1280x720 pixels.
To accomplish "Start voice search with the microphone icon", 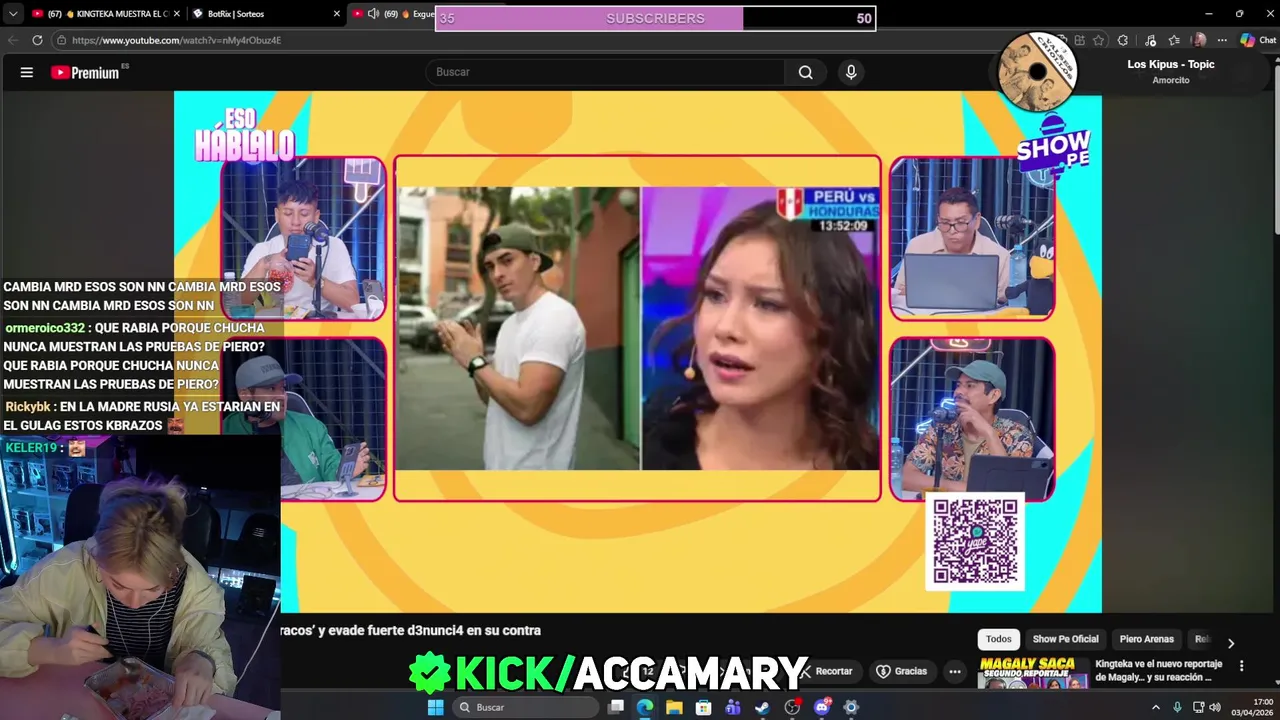I will point(851,72).
